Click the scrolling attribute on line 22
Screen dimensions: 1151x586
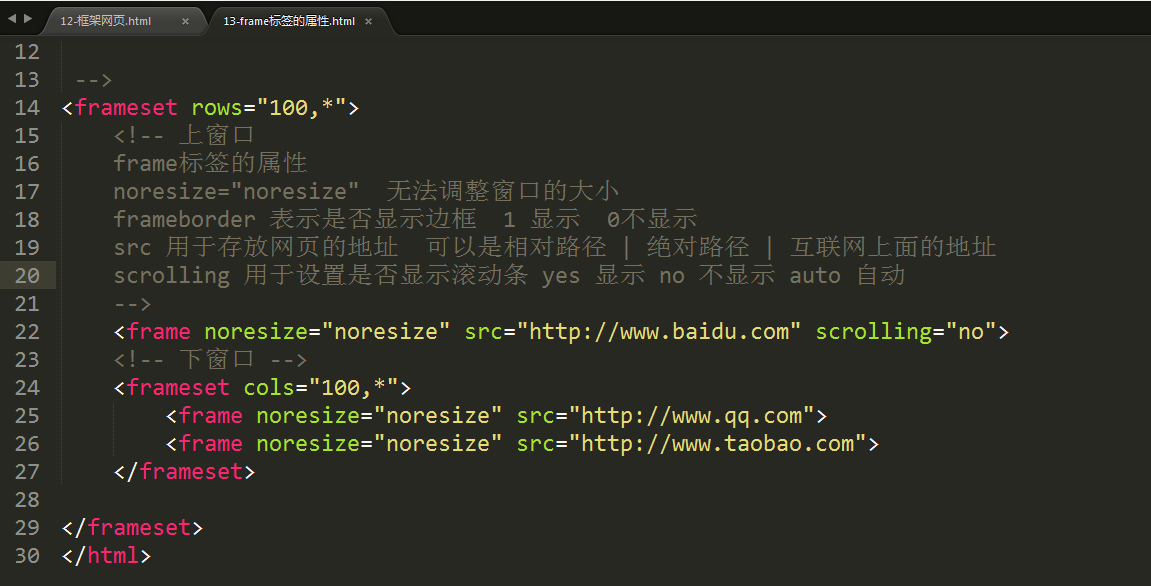874,332
